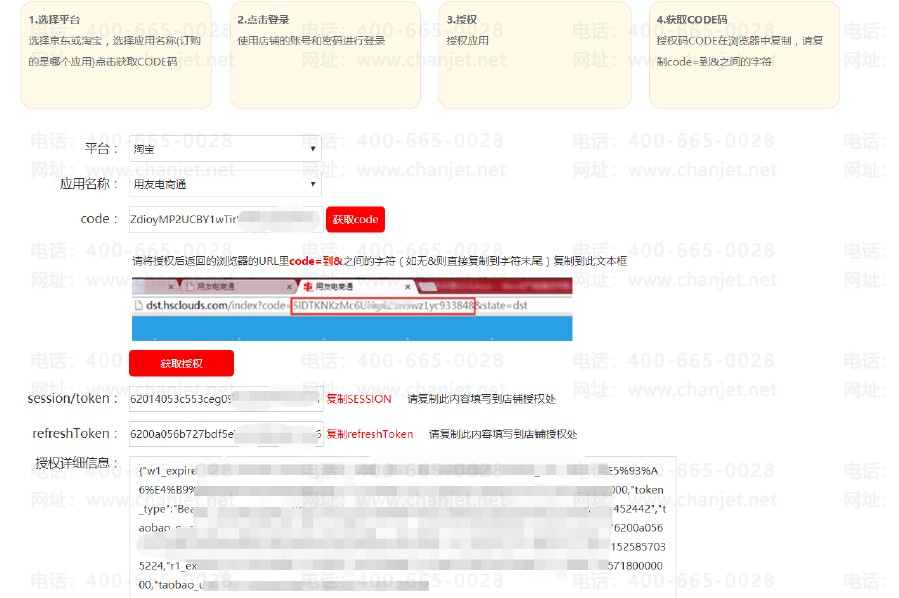Viewport: 899px width, 598px height.
Task: Click the instruction text starting 请将授权后返回的浏览器的URL里
Action: (x=379, y=261)
